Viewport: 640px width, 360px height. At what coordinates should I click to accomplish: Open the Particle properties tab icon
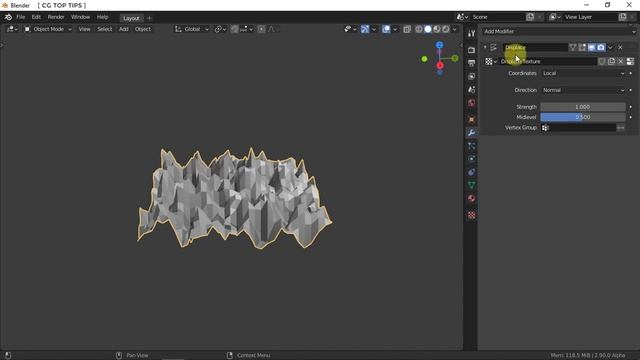(471, 146)
